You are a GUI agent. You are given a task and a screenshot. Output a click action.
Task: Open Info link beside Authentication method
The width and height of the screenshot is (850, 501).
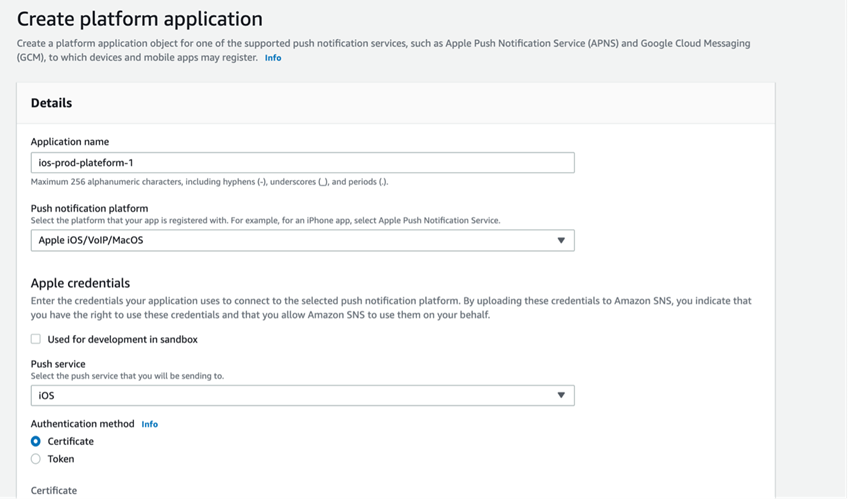point(150,424)
